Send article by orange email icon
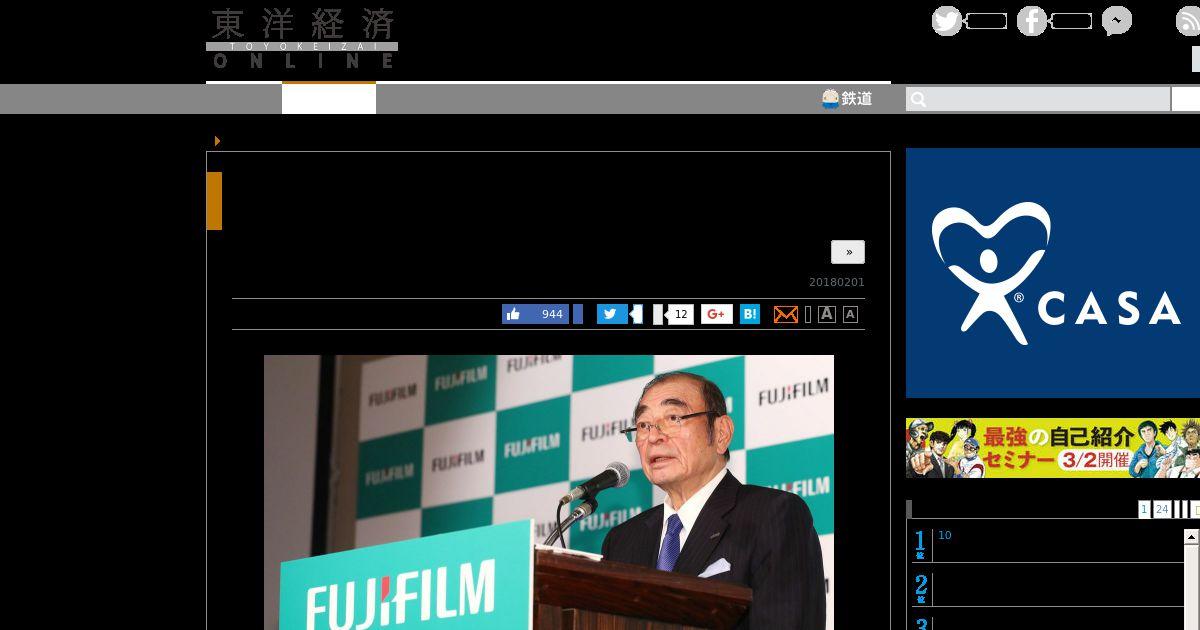 (x=786, y=314)
